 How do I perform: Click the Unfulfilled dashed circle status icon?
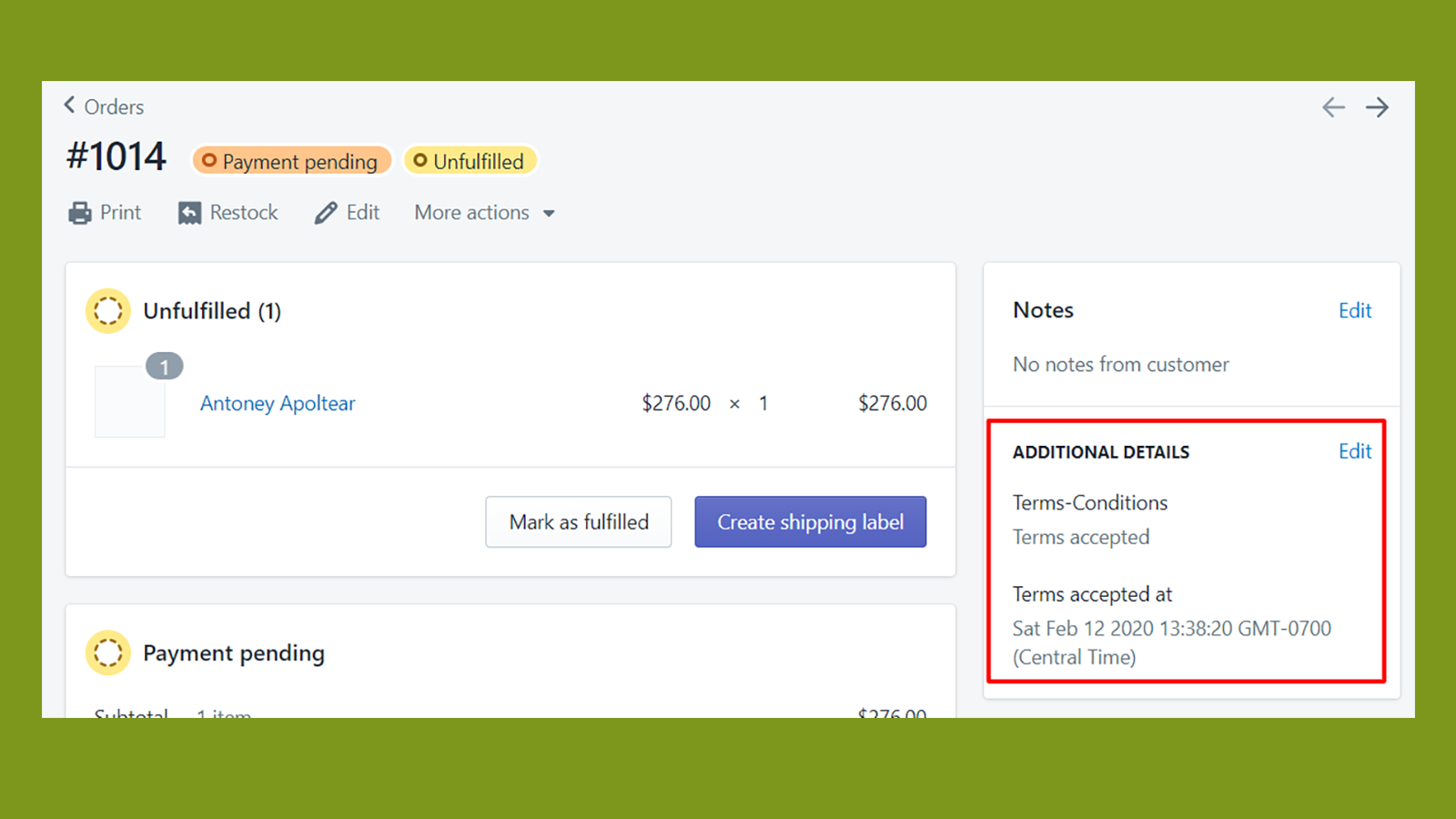108,311
